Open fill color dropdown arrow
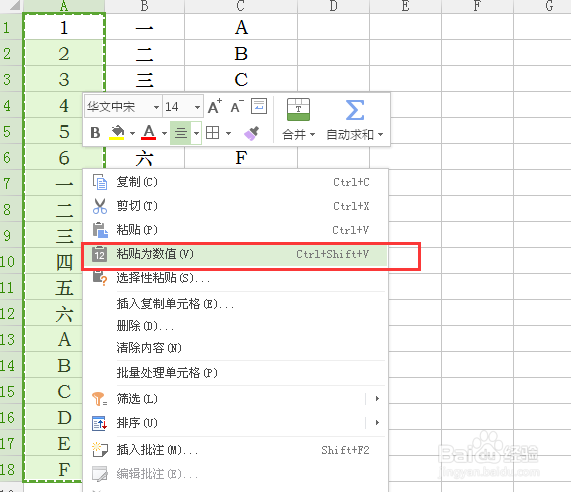Screen dimensions: 571x492 pos(133,133)
